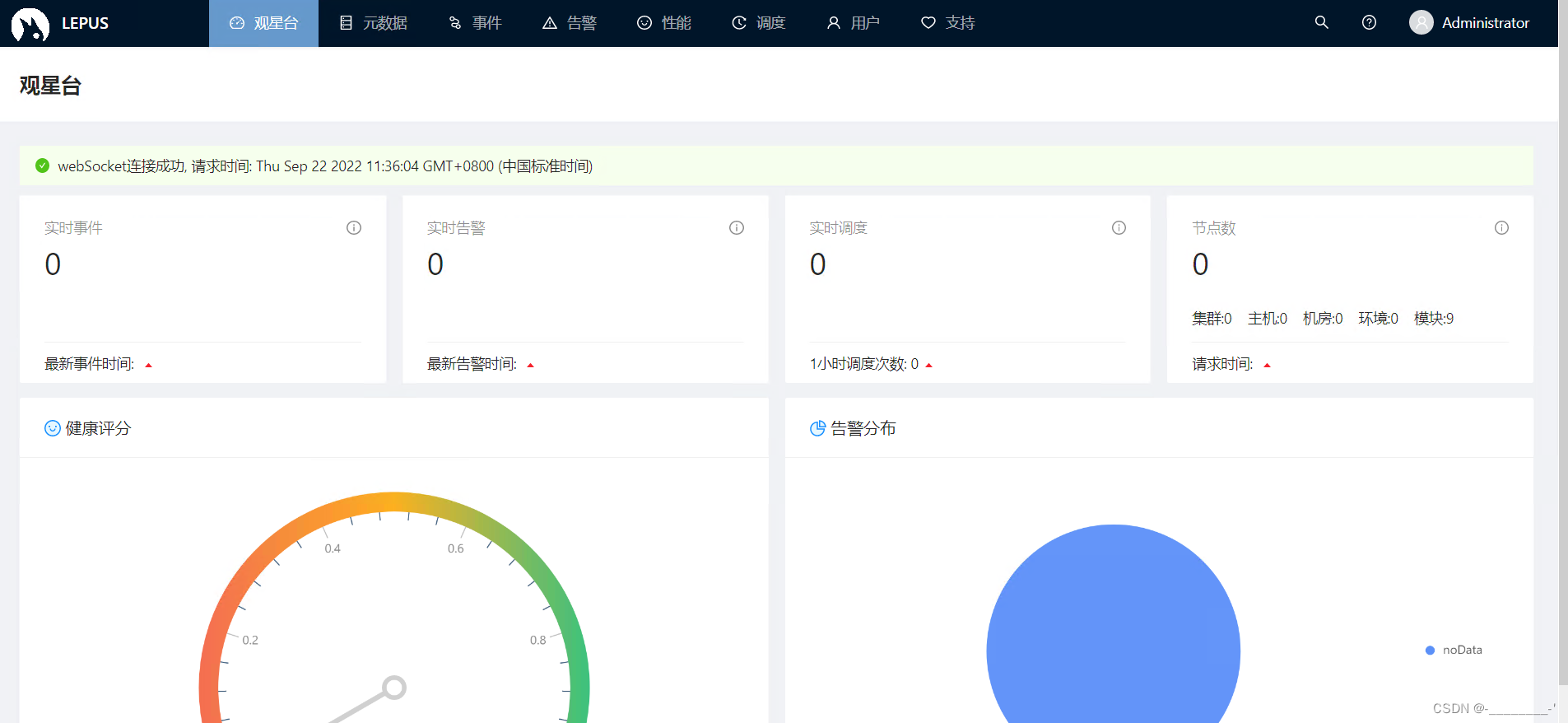Open the 性能 menu

(x=664, y=23)
